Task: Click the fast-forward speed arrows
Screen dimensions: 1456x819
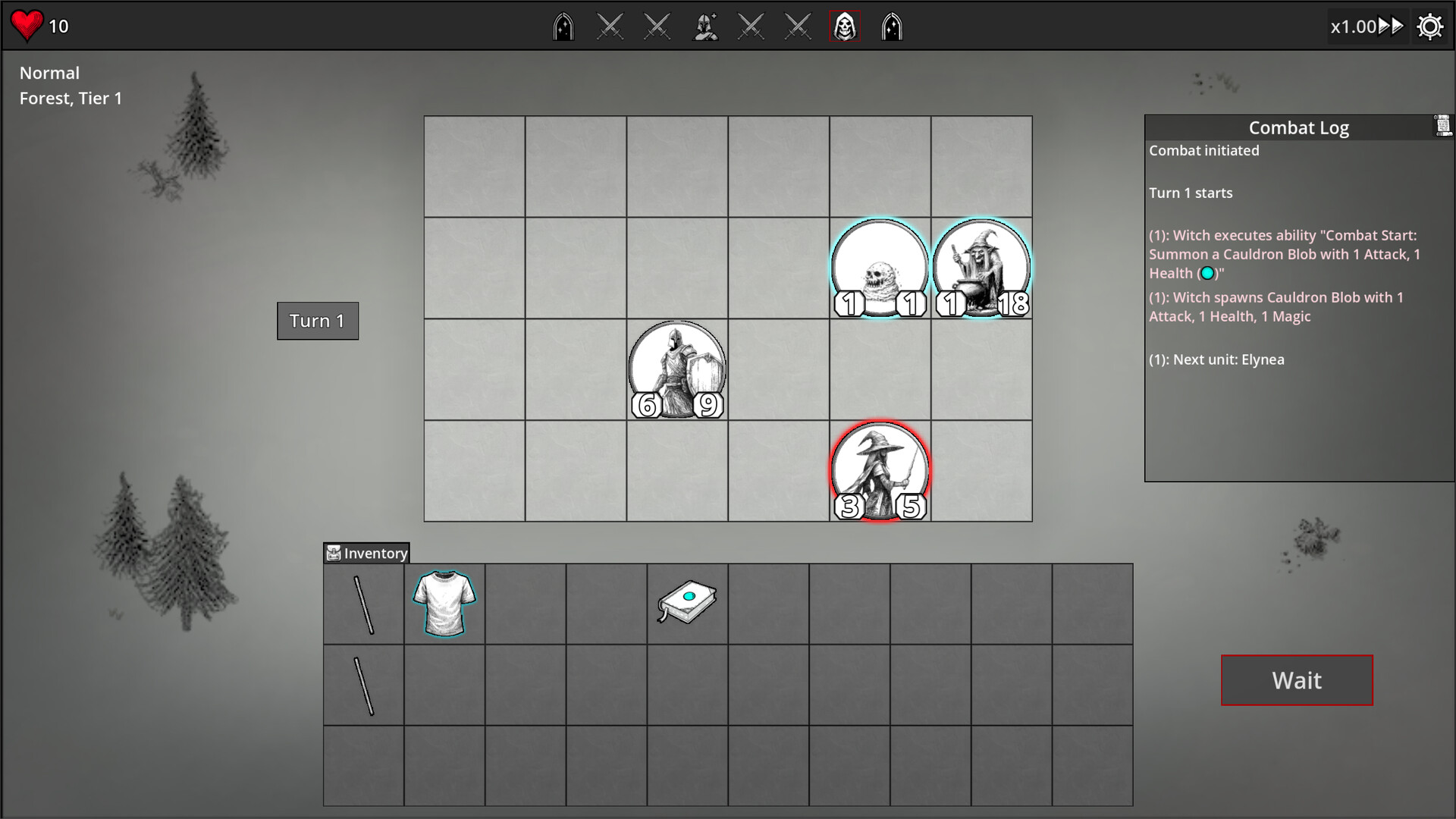Action: point(1393,26)
